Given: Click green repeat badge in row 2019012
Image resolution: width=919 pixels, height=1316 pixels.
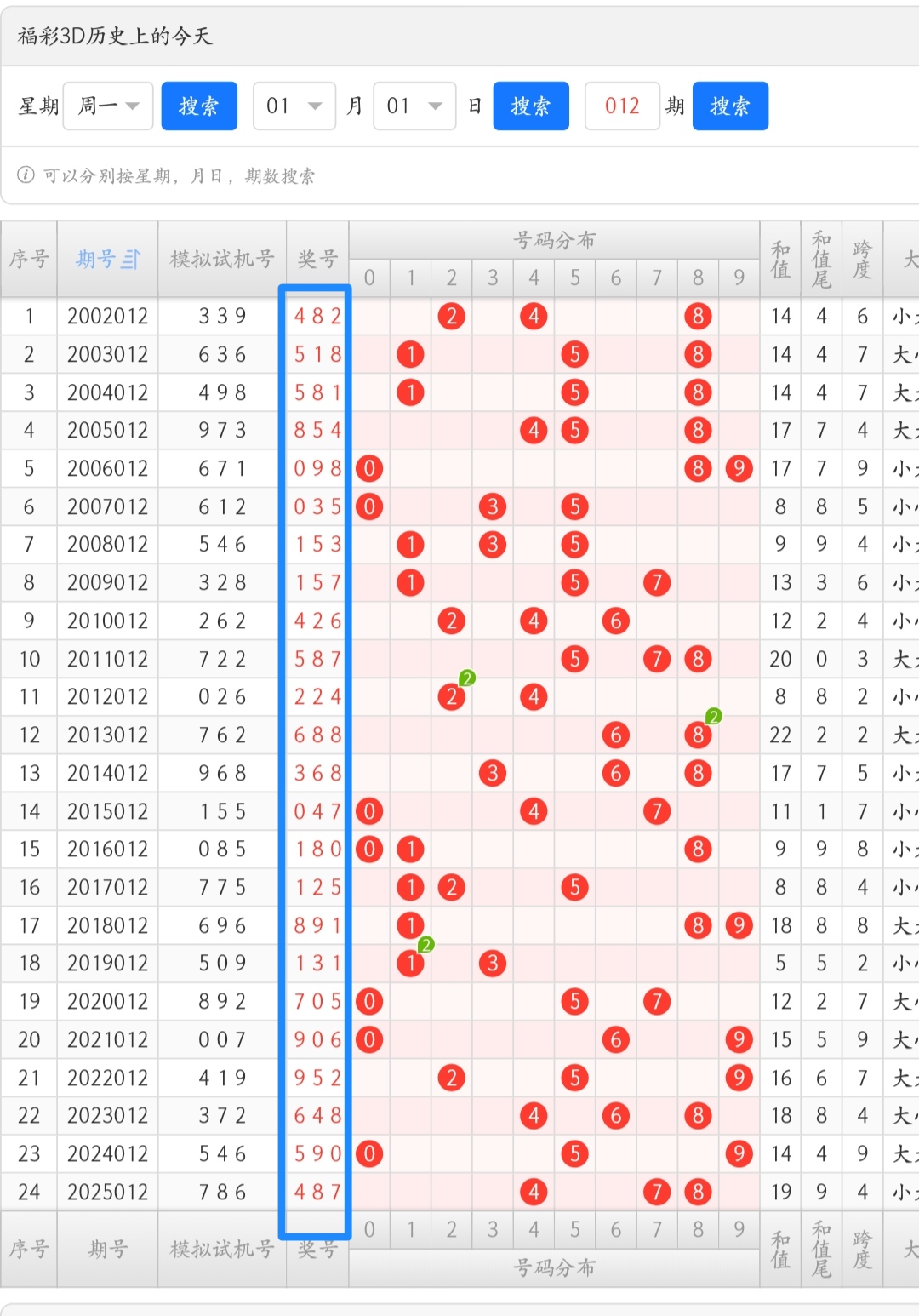Looking at the screenshot, I should point(426,944).
